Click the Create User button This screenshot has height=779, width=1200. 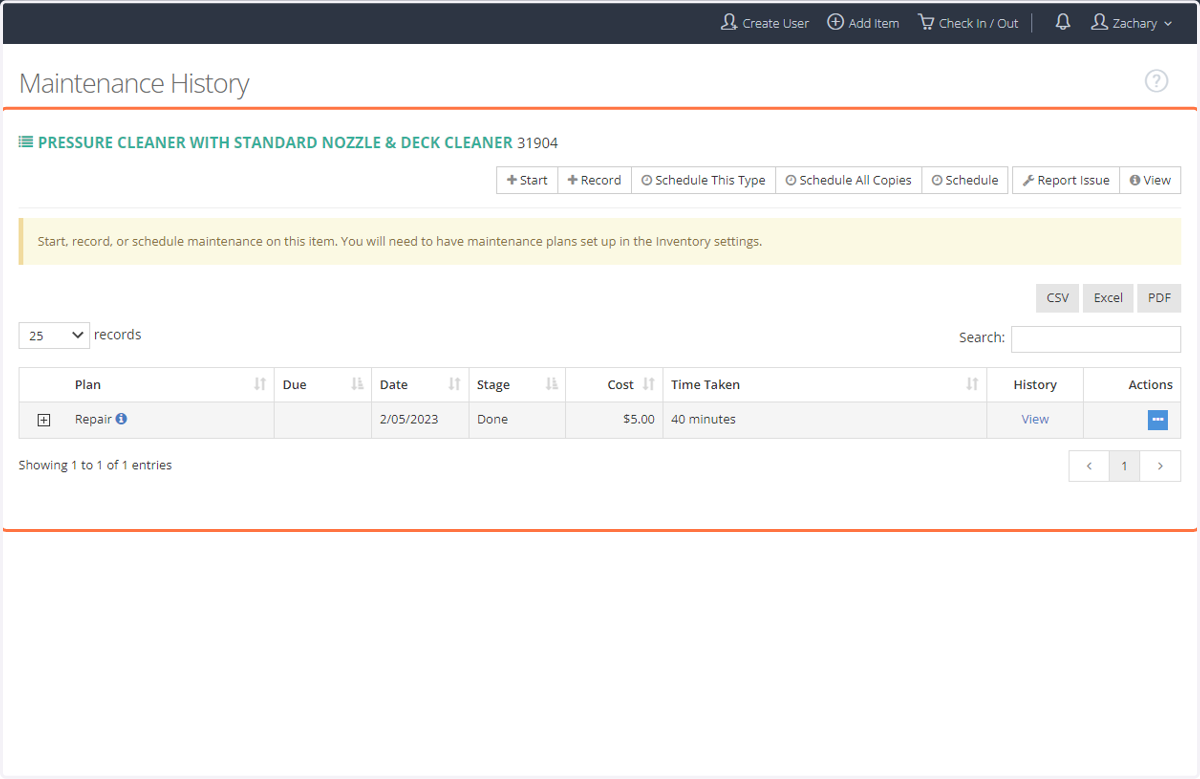tap(765, 22)
